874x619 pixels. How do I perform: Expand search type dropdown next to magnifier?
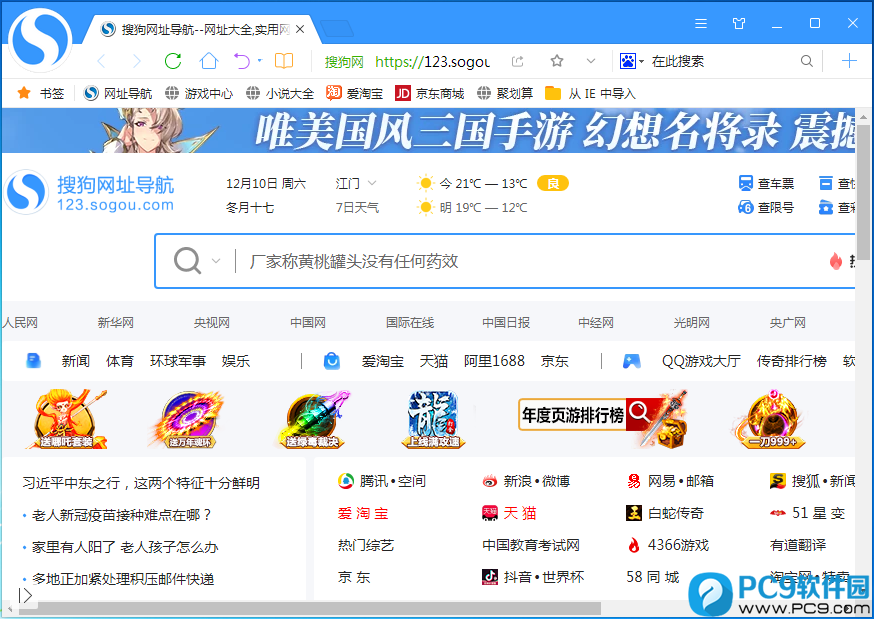pos(216,261)
